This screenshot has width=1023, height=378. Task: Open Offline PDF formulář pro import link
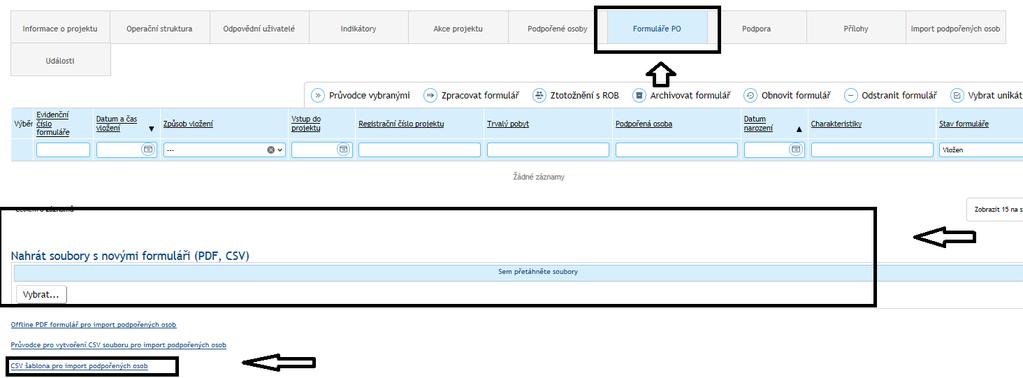[x=93, y=324]
